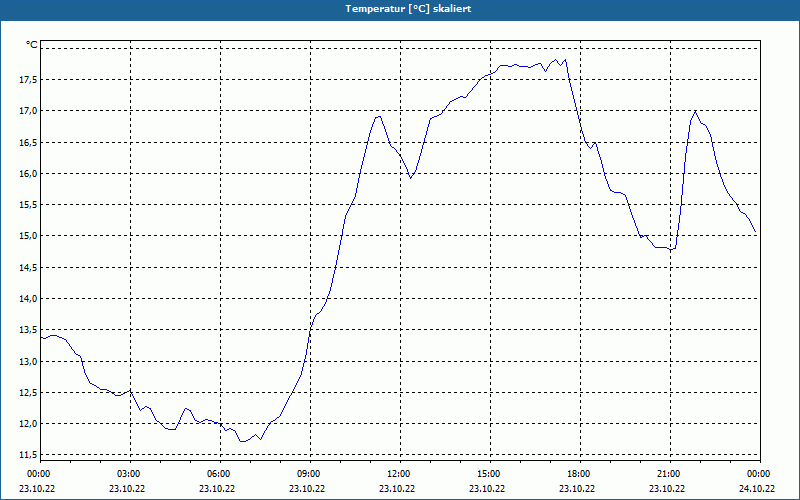Click the 15,5 y-axis value
800x500 pixels.
click(28, 205)
